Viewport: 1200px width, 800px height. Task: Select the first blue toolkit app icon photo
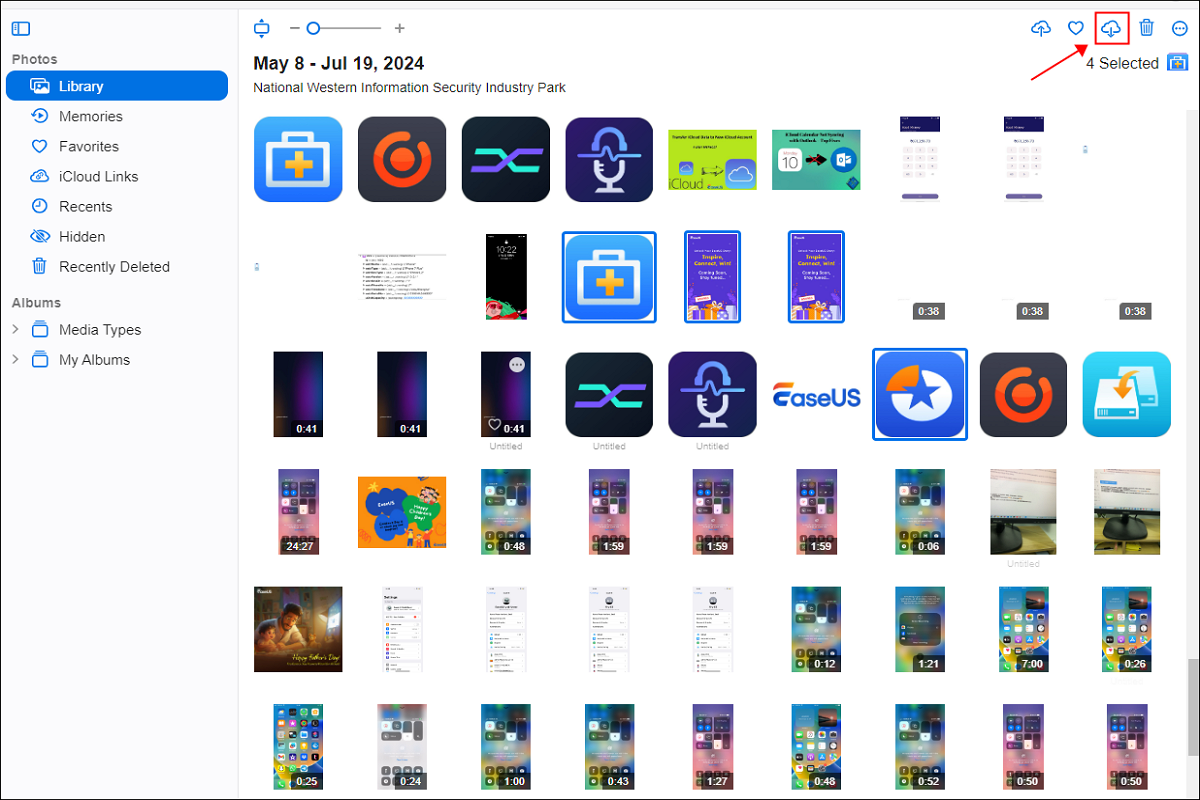pos(298,159)
